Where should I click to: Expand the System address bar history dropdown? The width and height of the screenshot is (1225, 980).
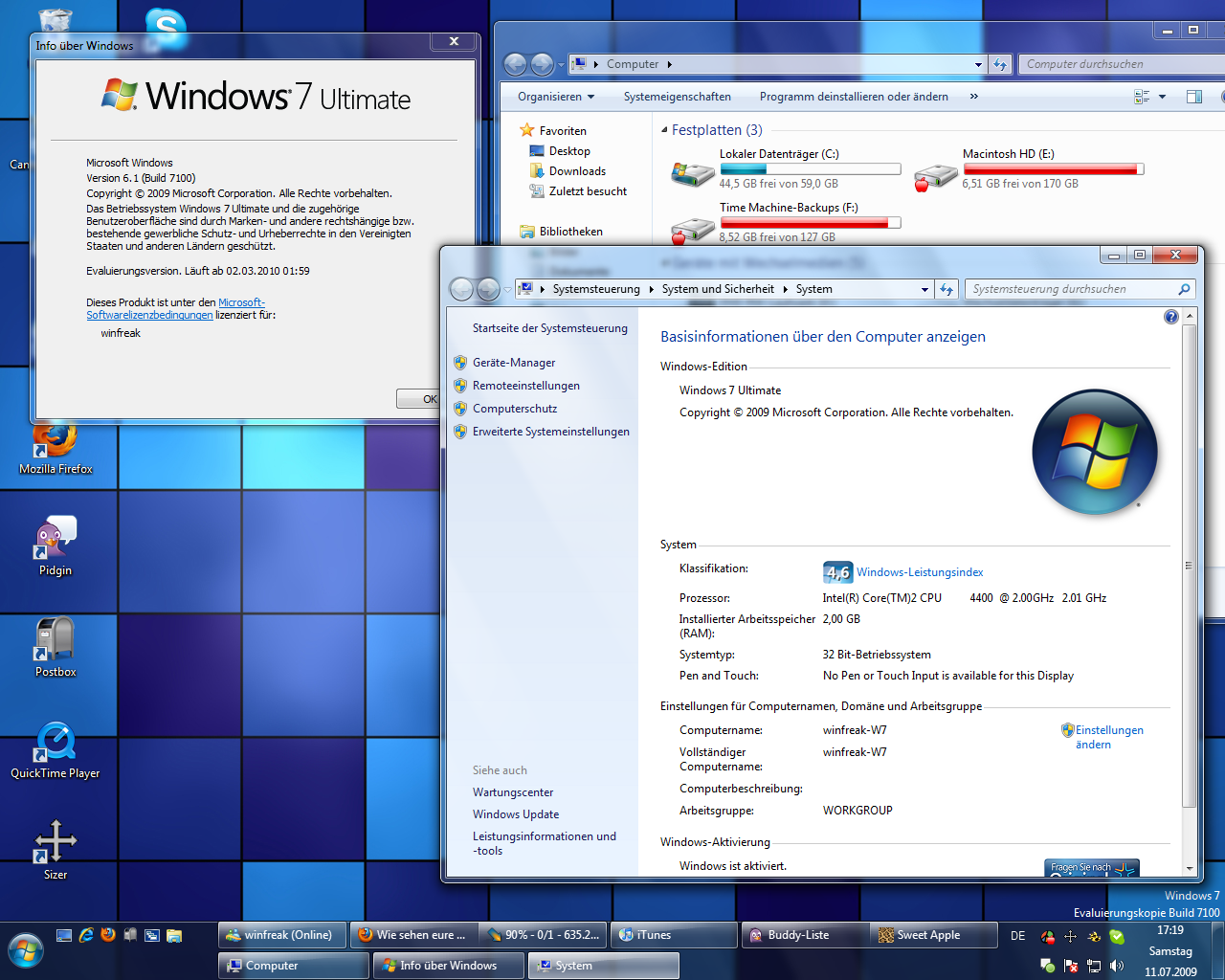[924, 289]
